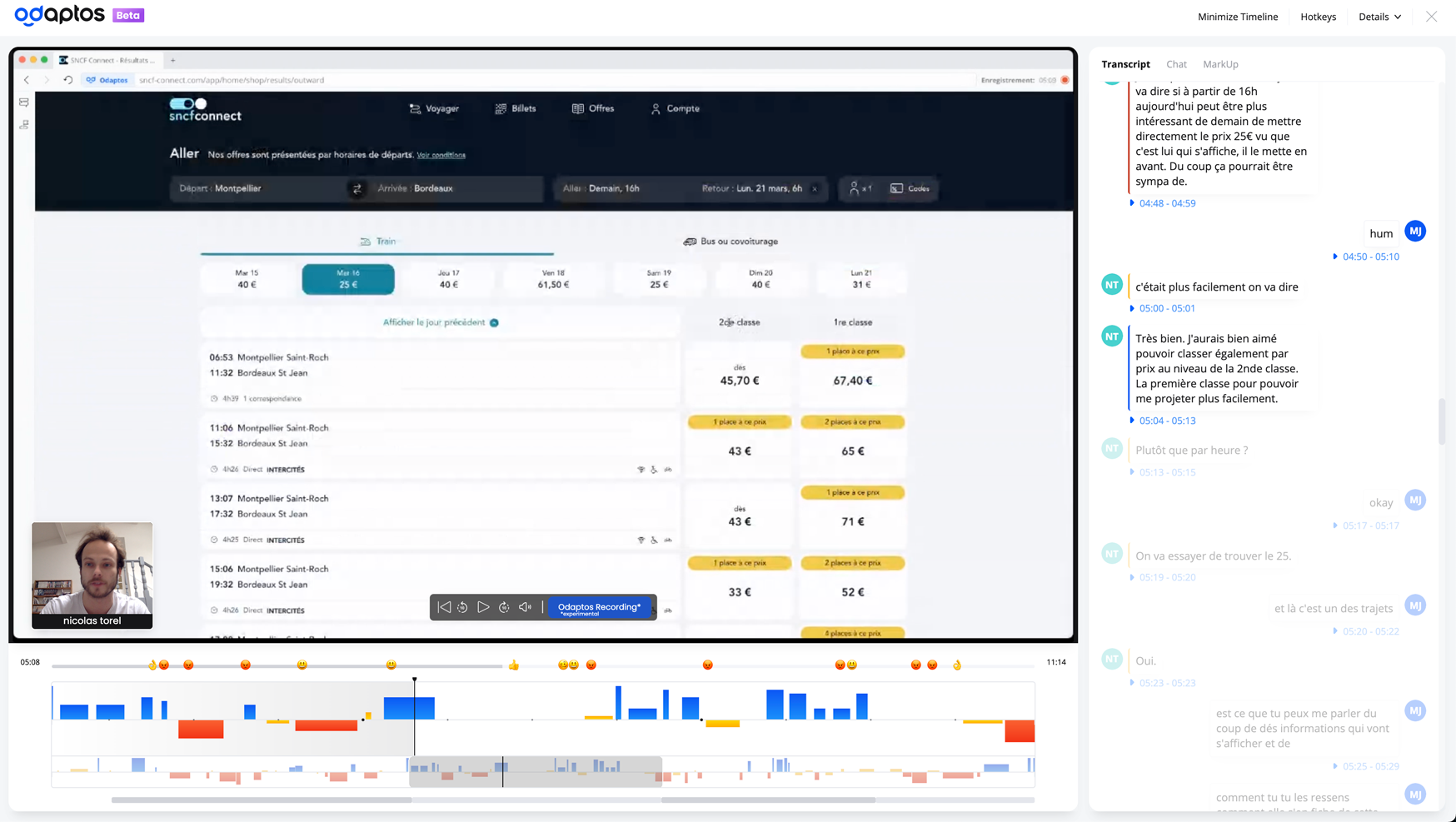
Task: Click the nicolas torel webcam thumbnail
Action: (92, 575)
